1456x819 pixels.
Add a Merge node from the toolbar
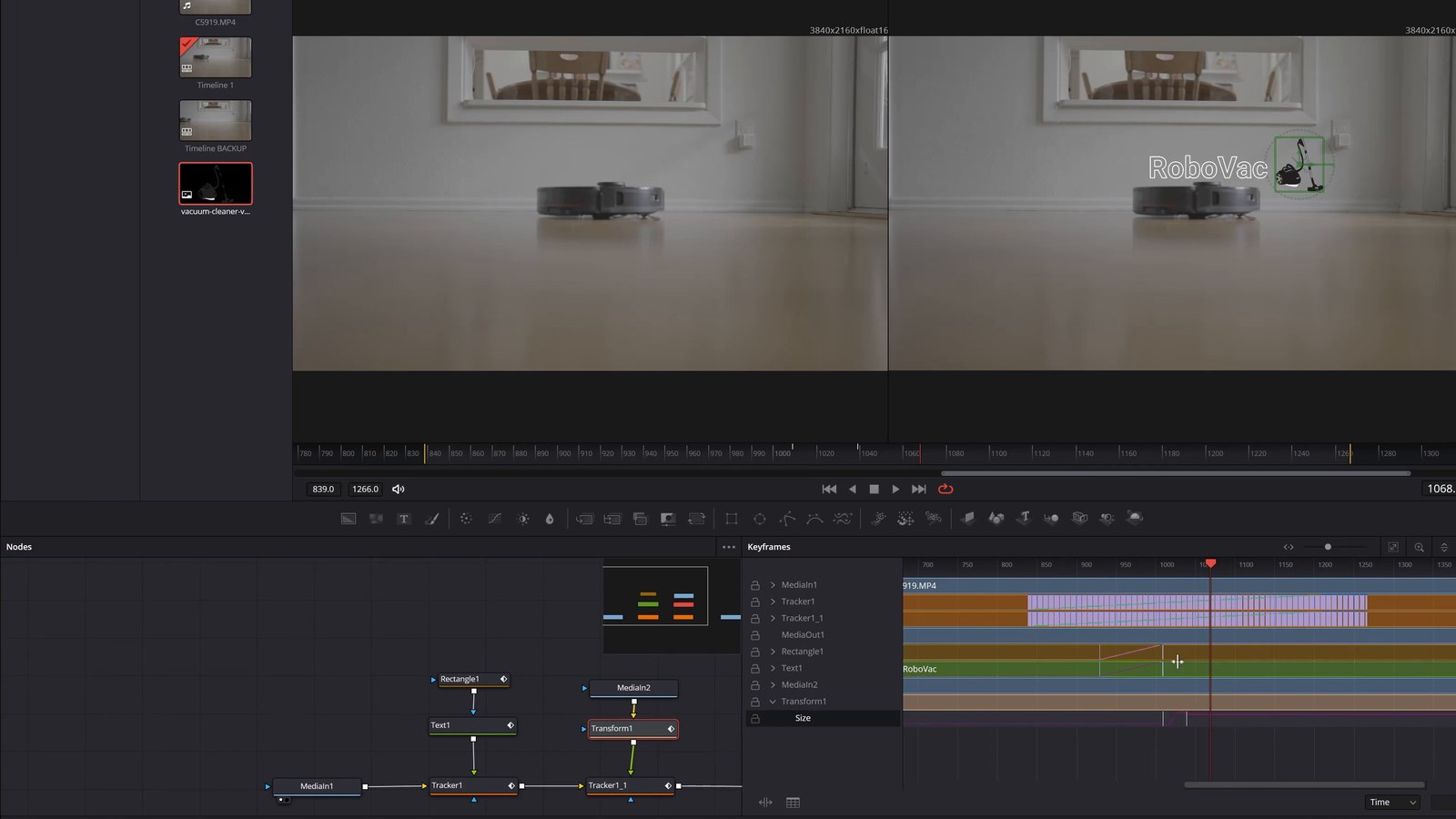584,519
